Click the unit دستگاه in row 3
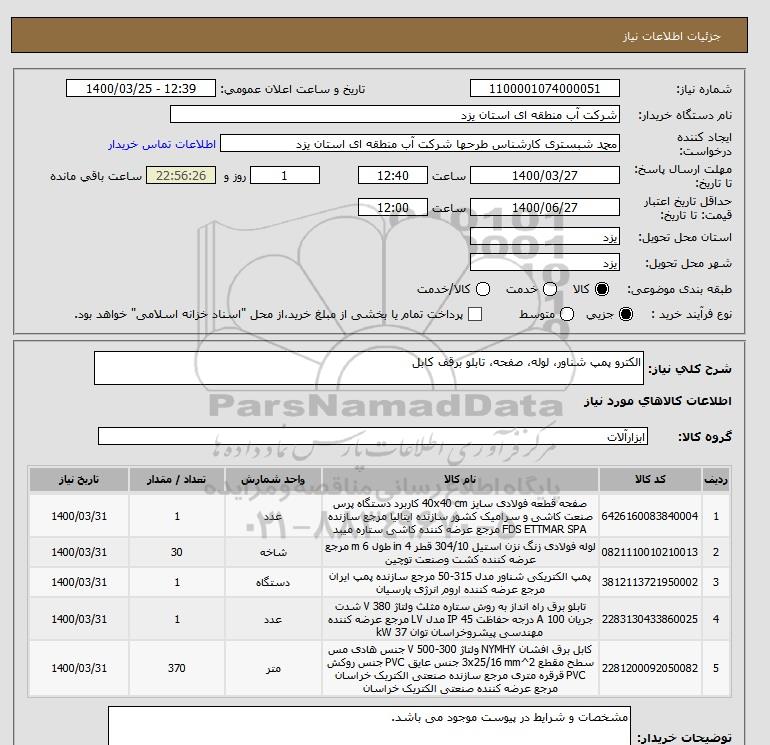 (273, 583)
